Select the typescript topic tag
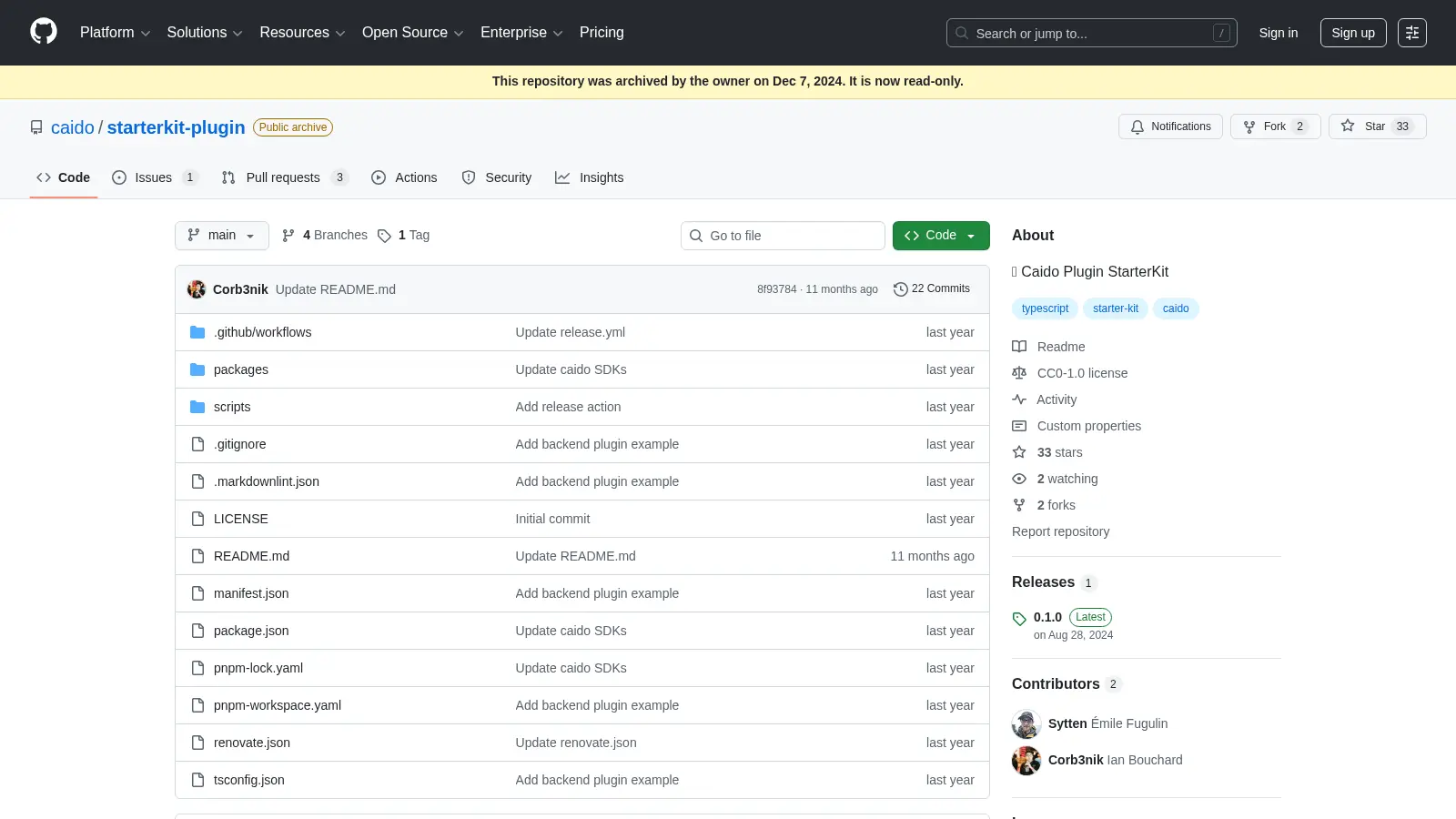 coord(1045,308)
